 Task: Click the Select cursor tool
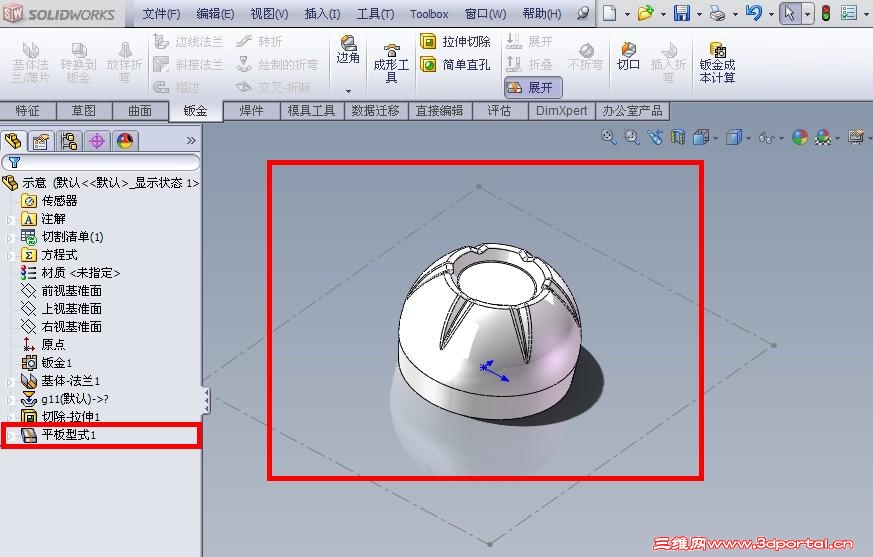(x=789, y=13)
